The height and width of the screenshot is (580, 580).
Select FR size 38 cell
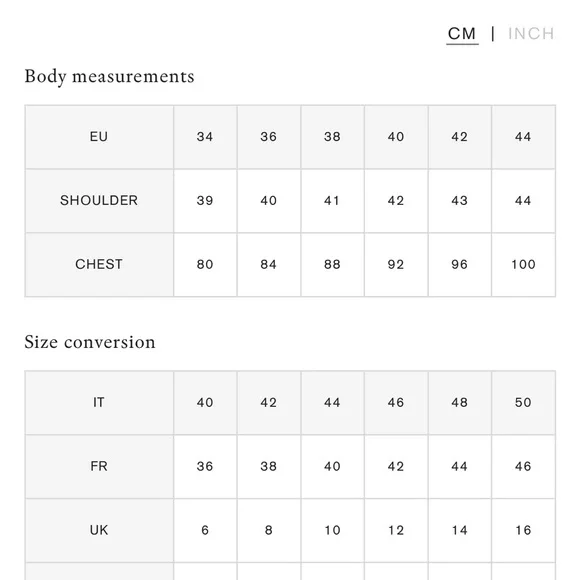[x=269, y=466]
